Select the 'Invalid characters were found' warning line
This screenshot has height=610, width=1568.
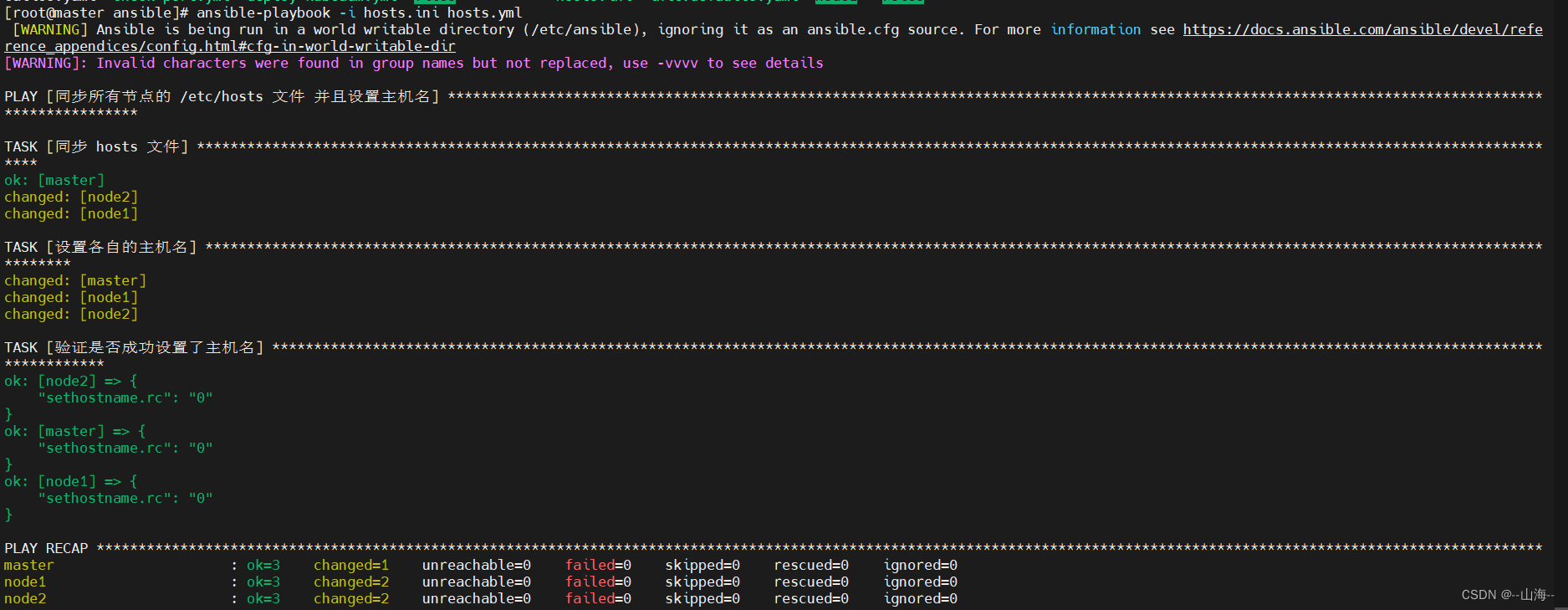[x=414, y=64]
